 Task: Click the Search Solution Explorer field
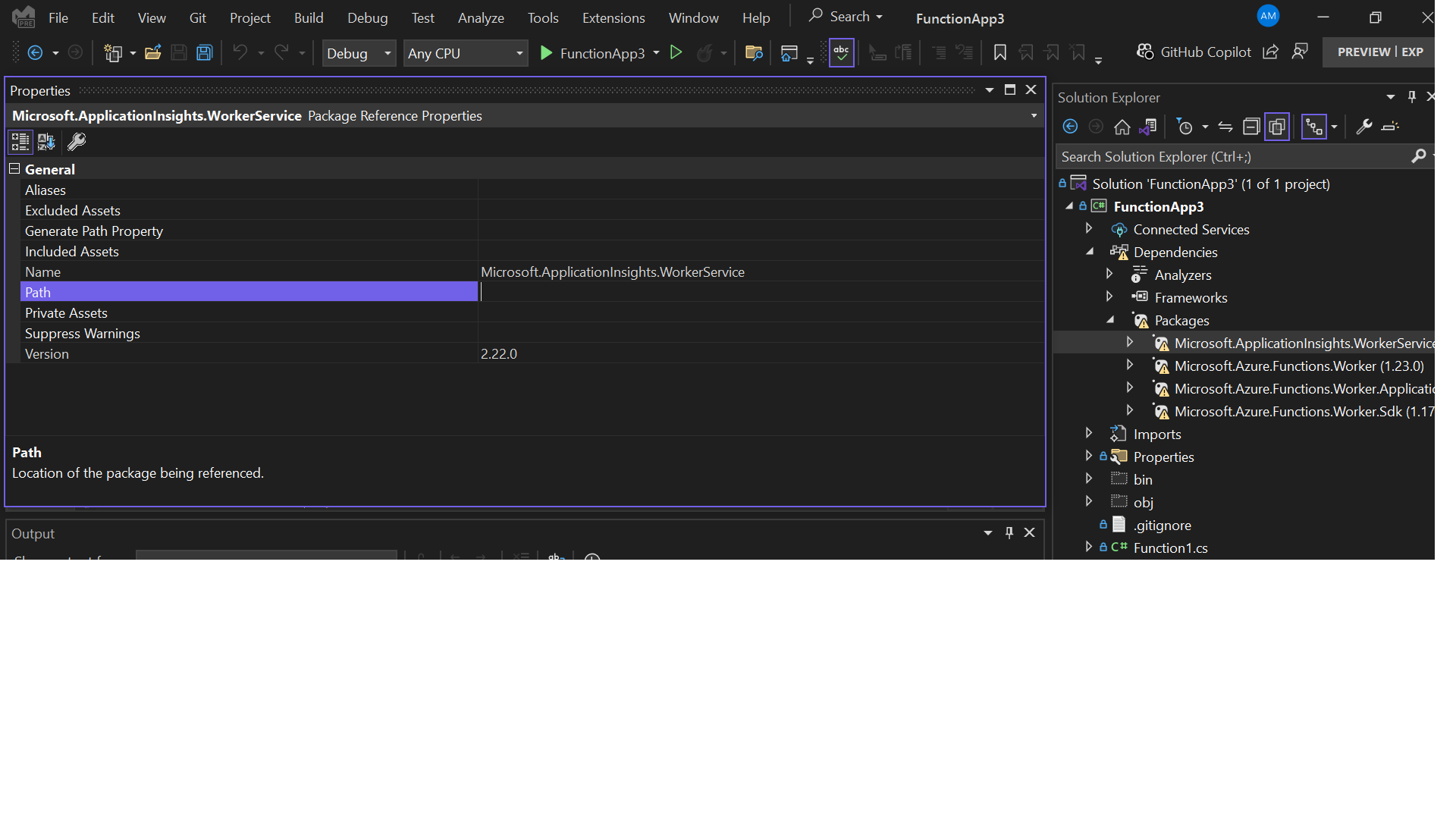tap(1232, 157)
